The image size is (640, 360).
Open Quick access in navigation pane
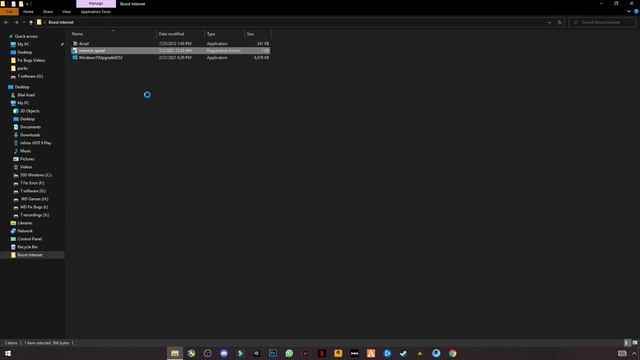(26, 36)
